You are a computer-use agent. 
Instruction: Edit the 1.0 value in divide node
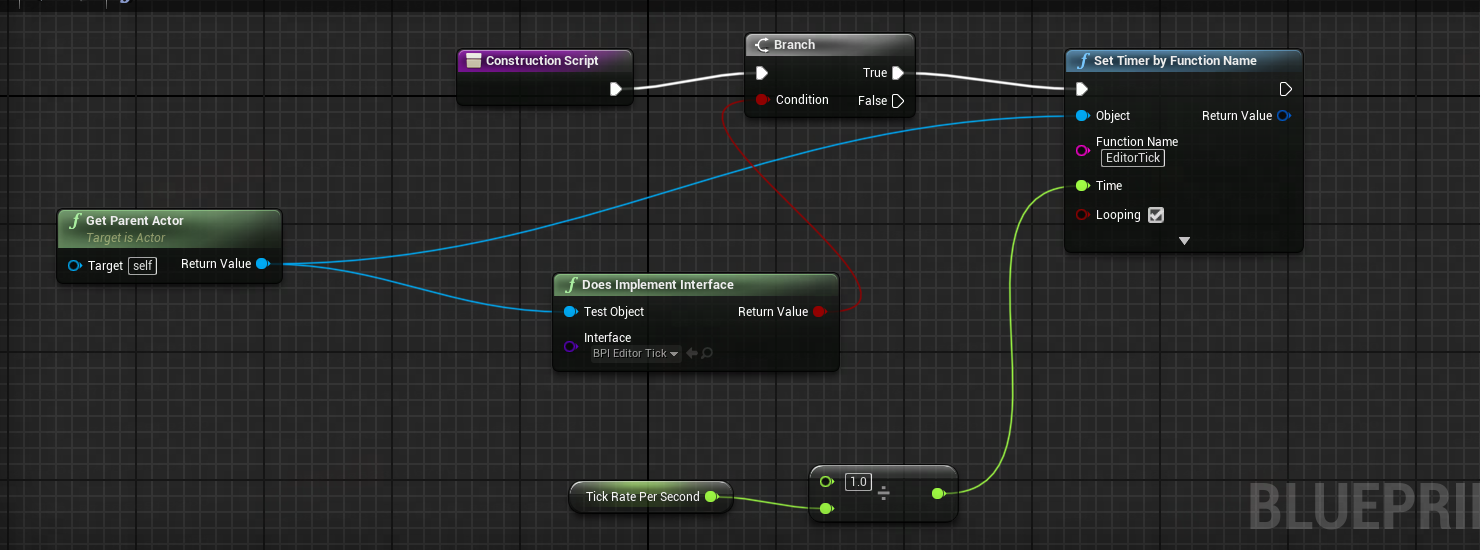click(x=857, y=482)
